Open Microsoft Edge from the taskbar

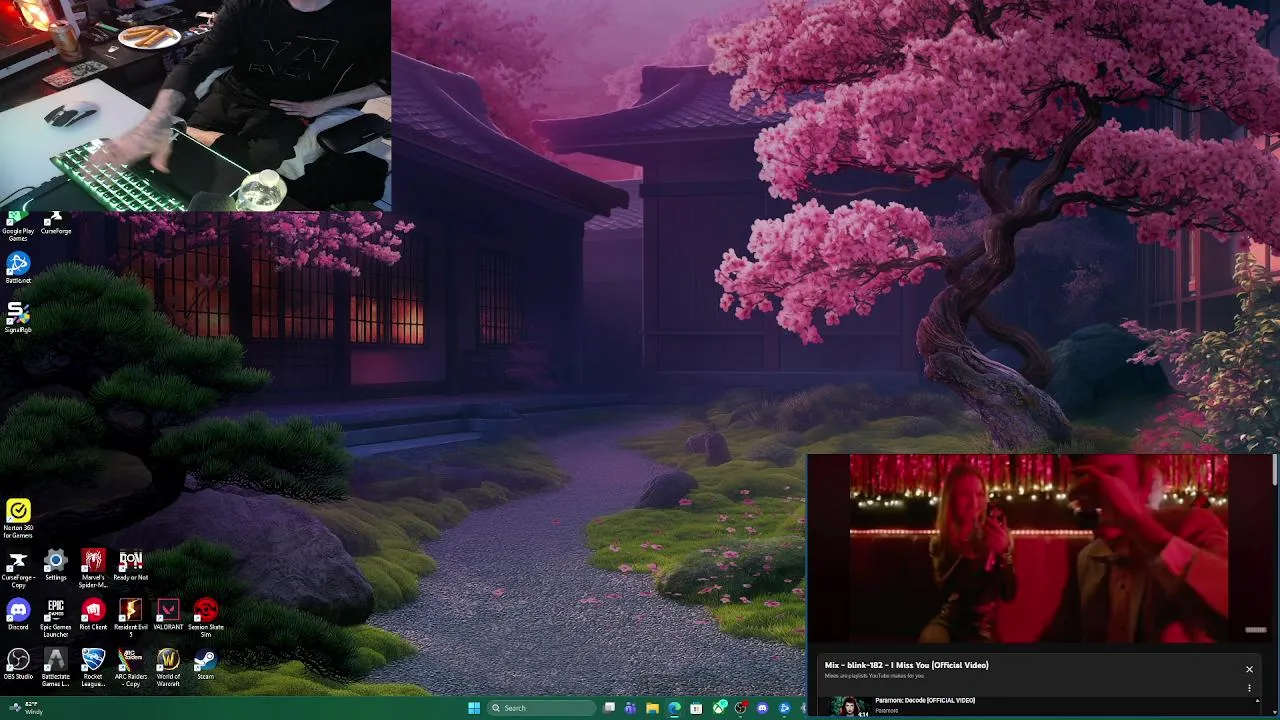point(674,708)
